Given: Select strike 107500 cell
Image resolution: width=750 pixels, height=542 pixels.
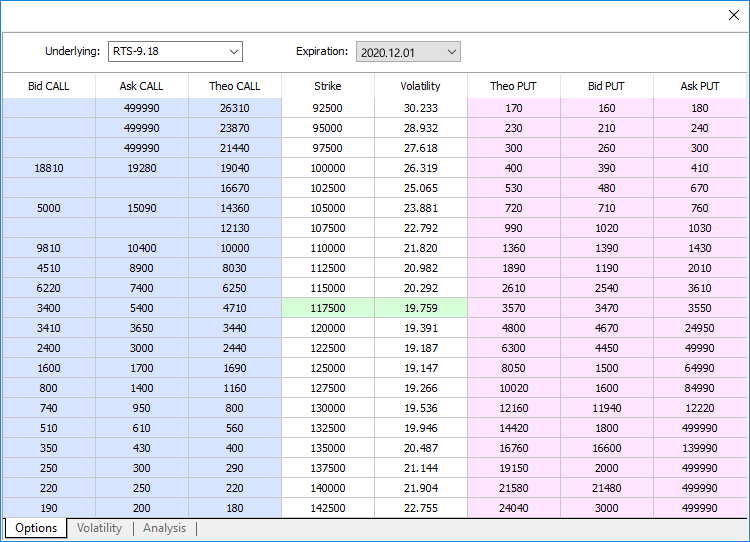Looking at the screenshot, I should click(x=328, y=228).
